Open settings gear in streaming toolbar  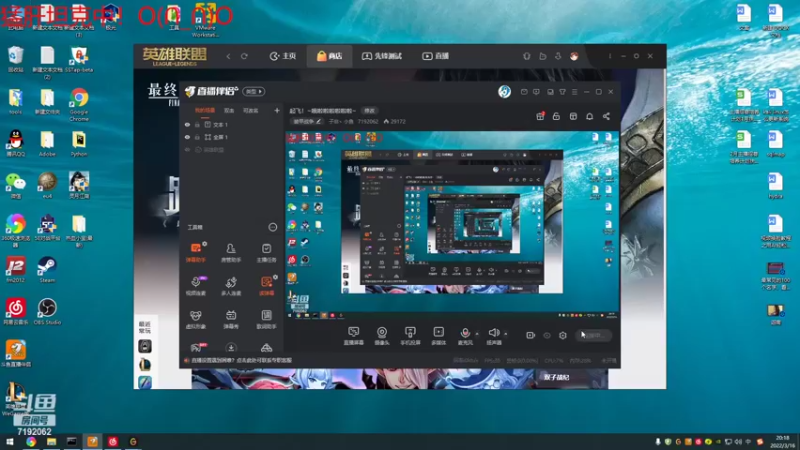(x=563, y=335)
